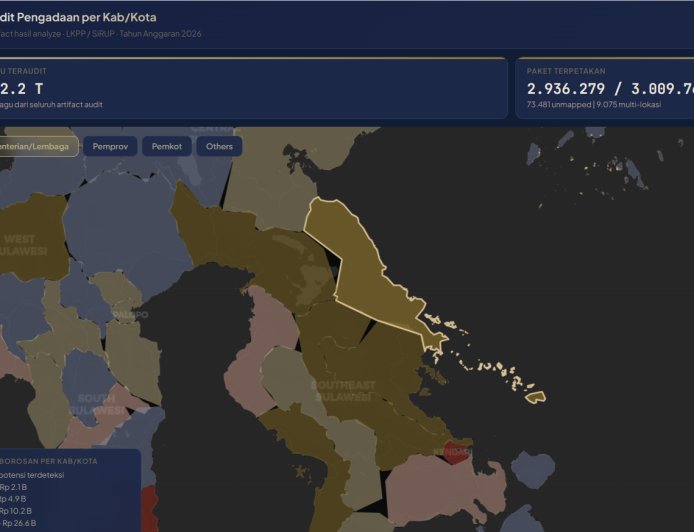694x532 pixels.
Task: Click the Audit Pengadaan per Kab/Kota title
Action: 78,17
